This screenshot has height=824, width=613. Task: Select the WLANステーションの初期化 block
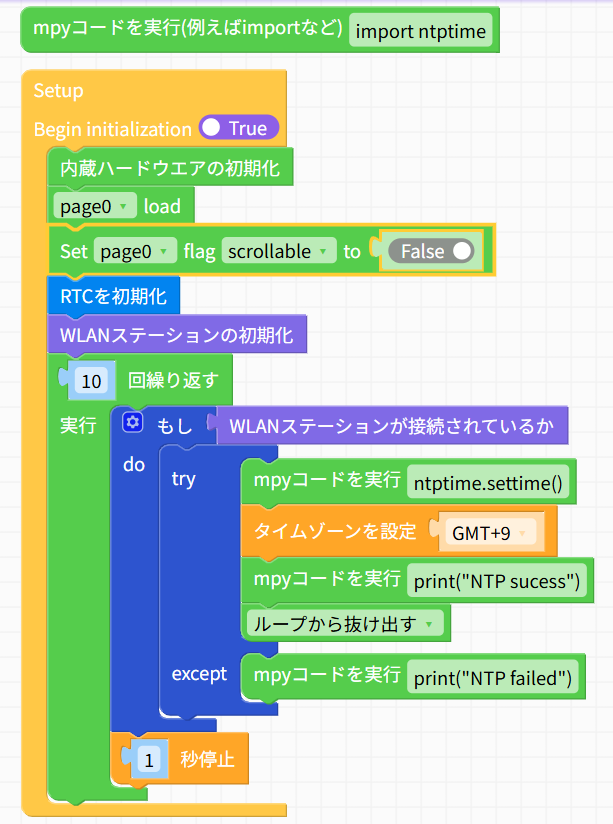pyautogui.click(x=177, y=334)
